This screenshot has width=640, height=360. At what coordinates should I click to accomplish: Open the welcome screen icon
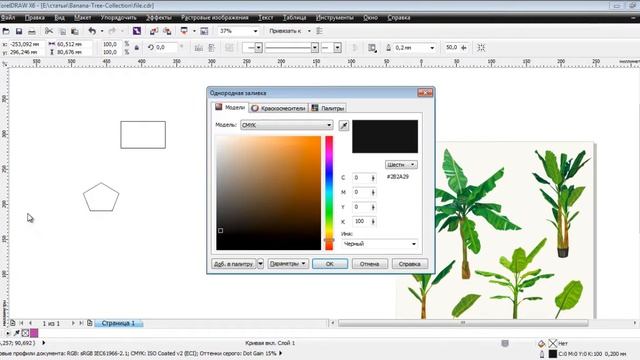point(204,31)
